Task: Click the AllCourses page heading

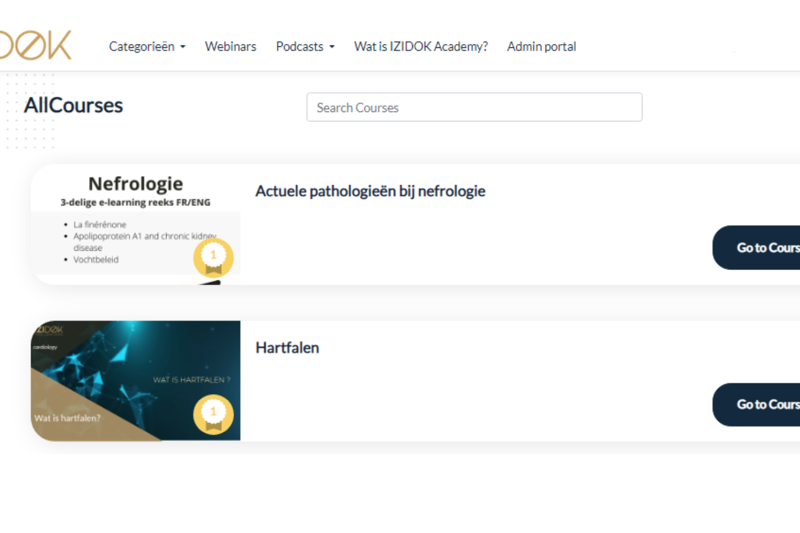Action: 74,105
